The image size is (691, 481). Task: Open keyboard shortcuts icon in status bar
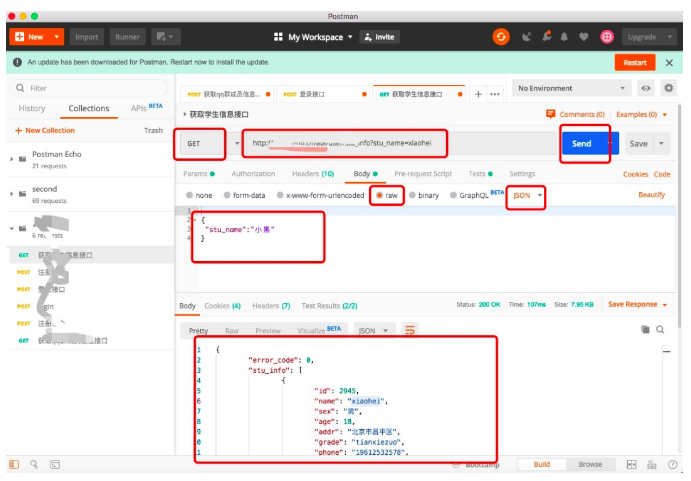[652, 464]
